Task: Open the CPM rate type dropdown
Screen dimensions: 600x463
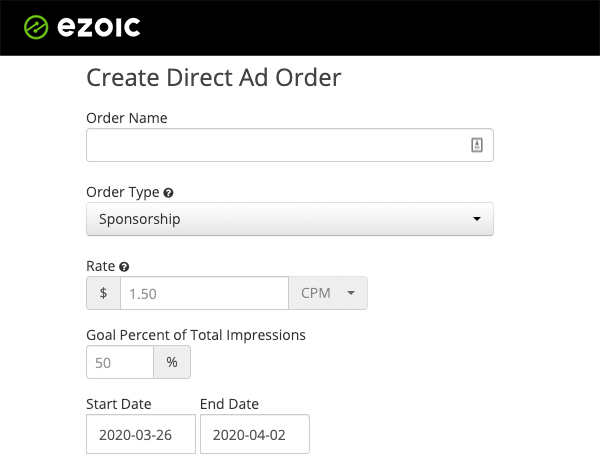Action: click(x=328, y=293)
